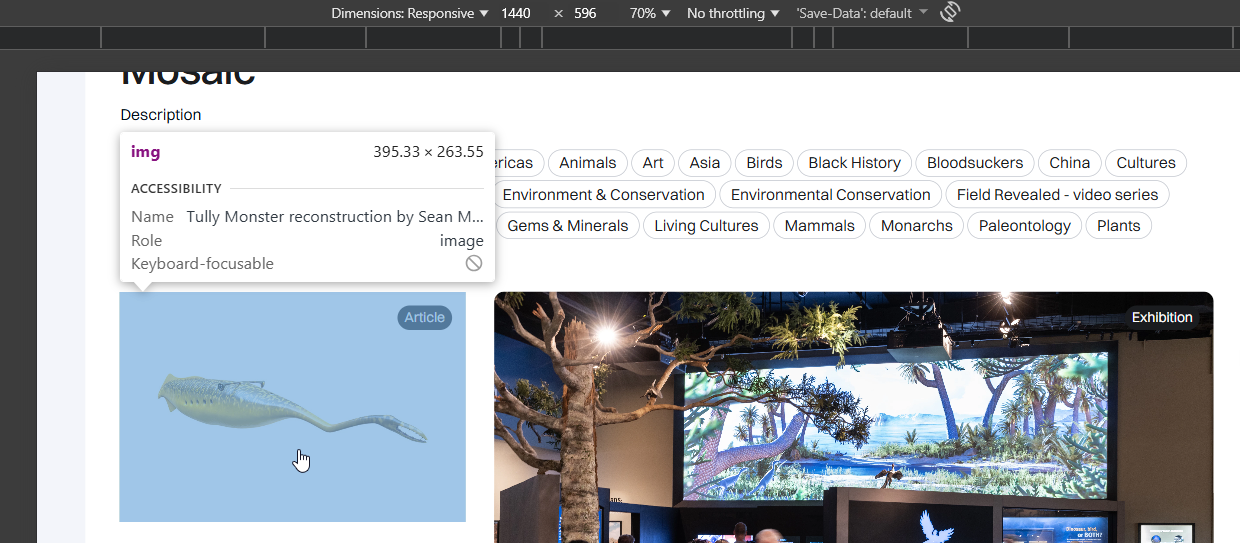Select the Gems & Minerals tag

click(568, 226)
